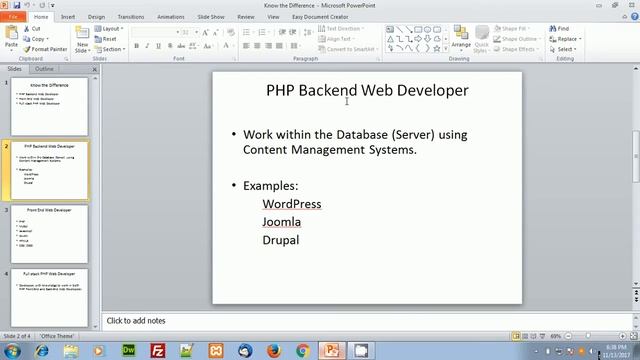640x360 pixels.
Task: Open the Help question mark icon
Action: pos(635,17)
